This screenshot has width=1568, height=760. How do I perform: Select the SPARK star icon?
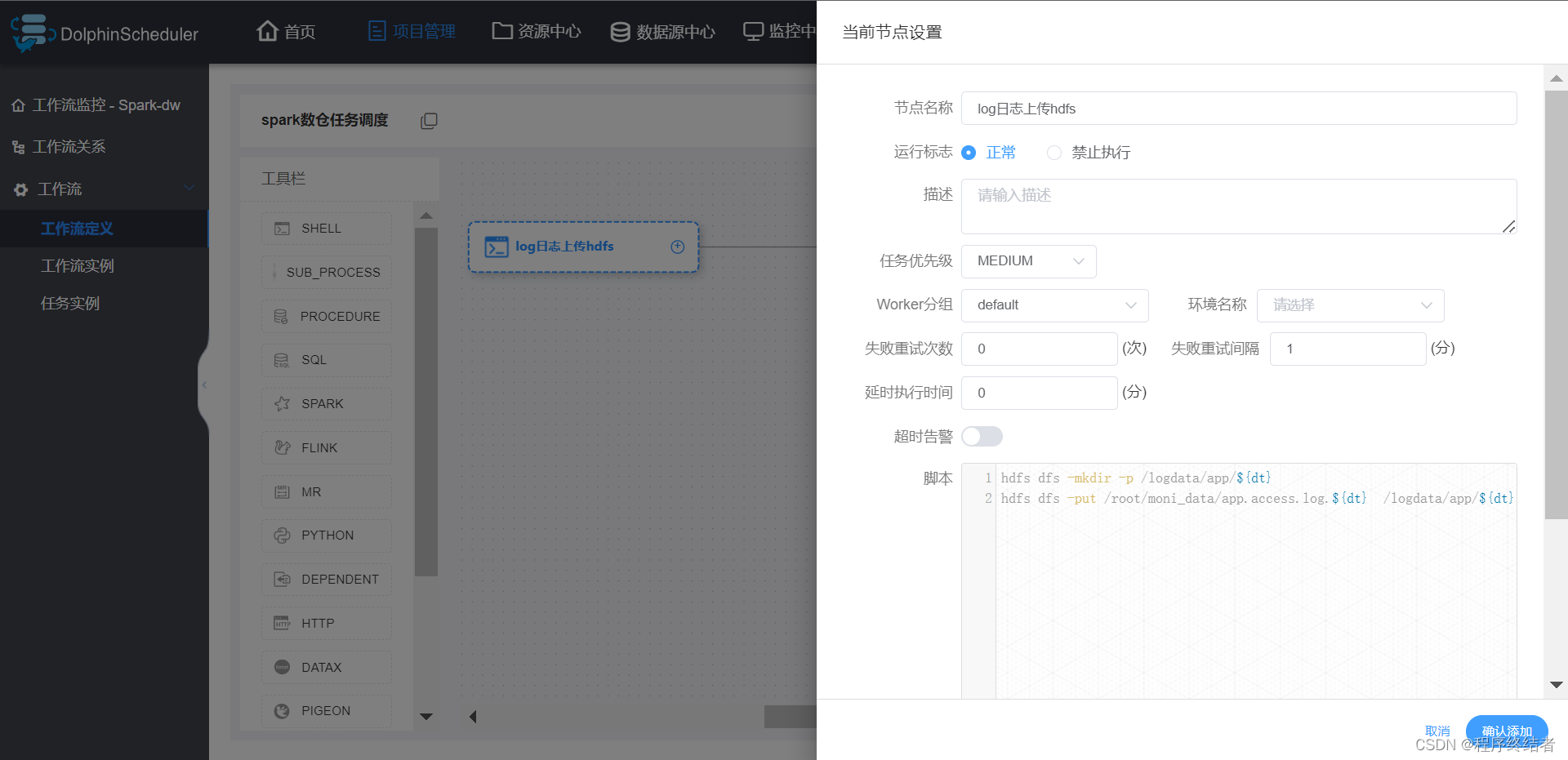point(282,403)
